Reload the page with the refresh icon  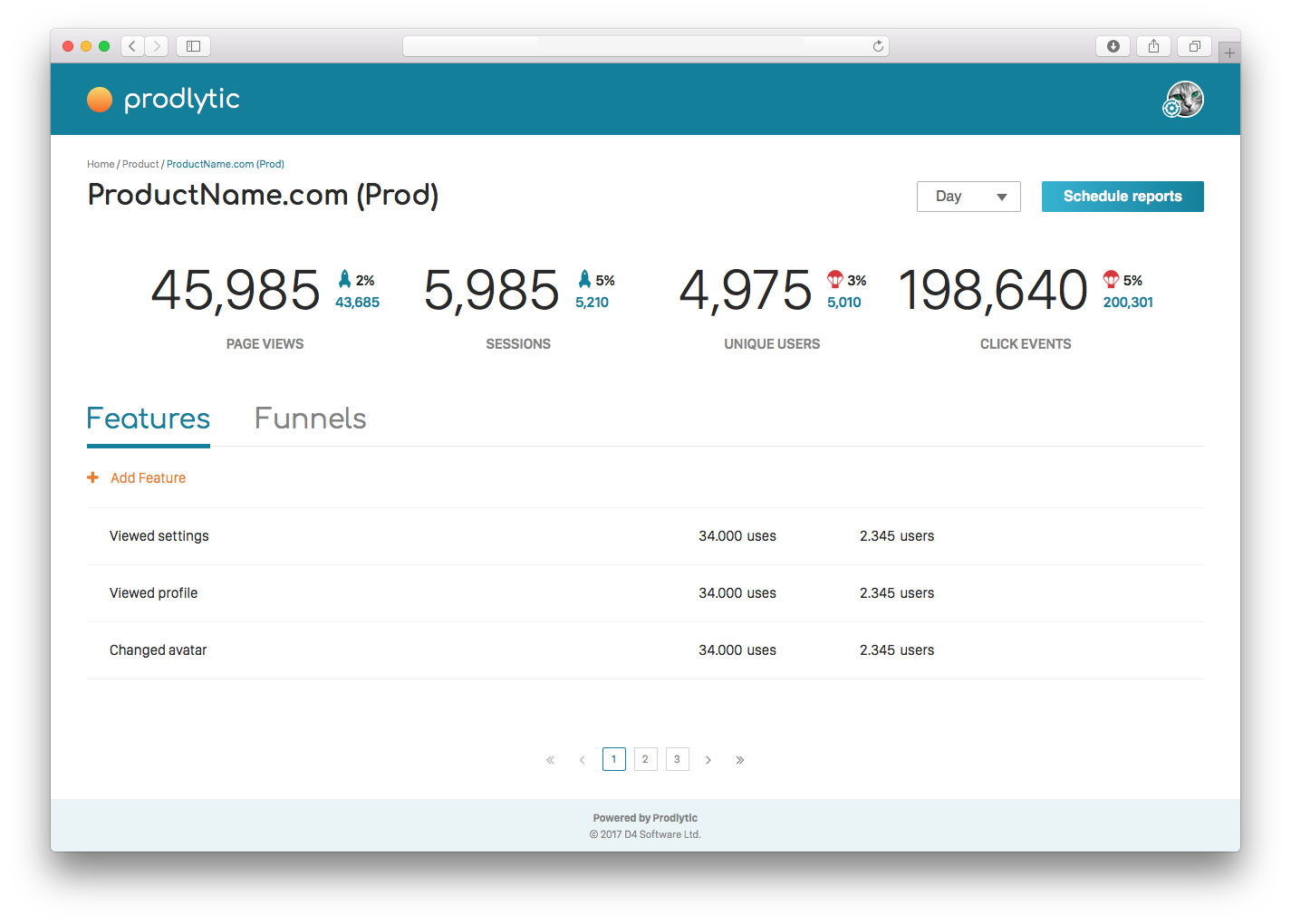tap(878, 46)
